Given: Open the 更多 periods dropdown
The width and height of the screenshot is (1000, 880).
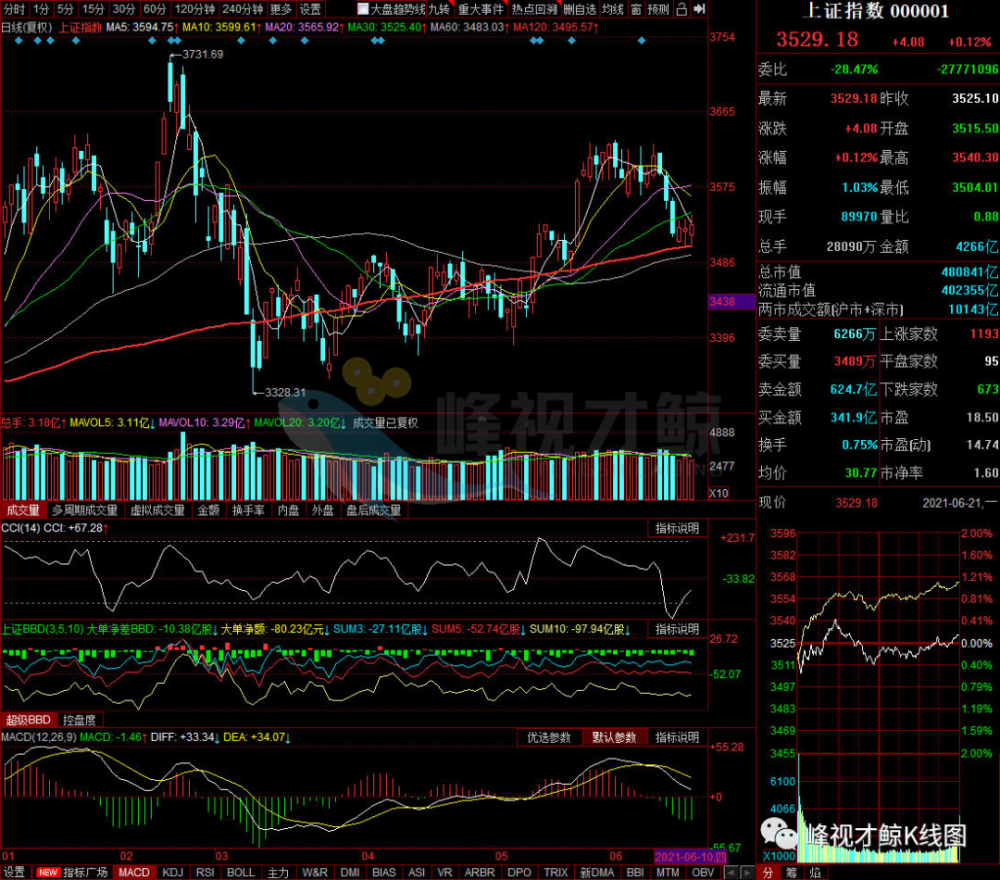Looking at the screenshot, I should click(x=280, y=9).
